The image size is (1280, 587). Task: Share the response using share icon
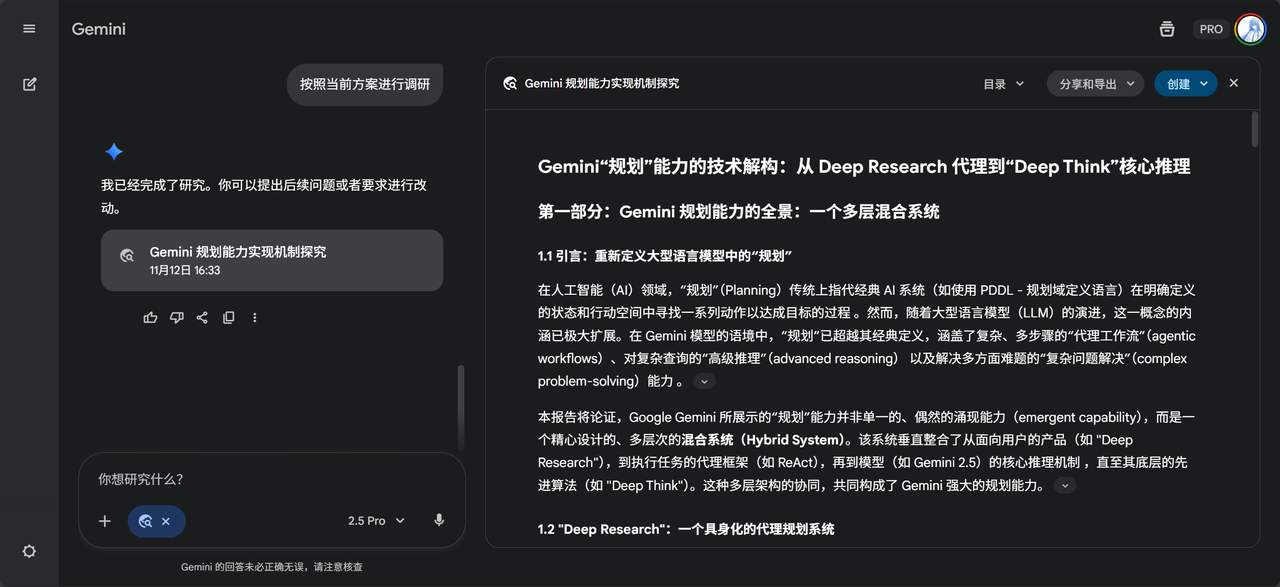tap(202, 317)
